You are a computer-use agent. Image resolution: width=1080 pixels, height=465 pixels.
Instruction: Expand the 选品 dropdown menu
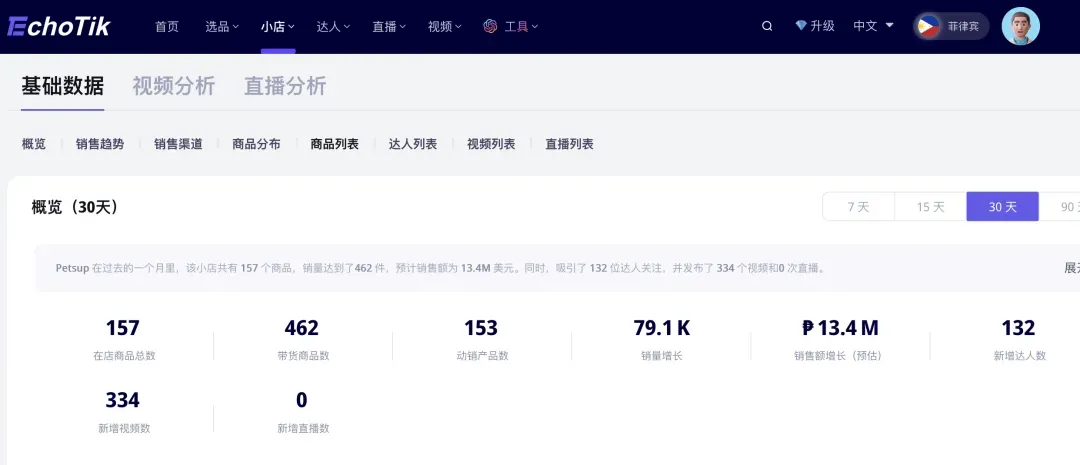(x=222, y=26)
